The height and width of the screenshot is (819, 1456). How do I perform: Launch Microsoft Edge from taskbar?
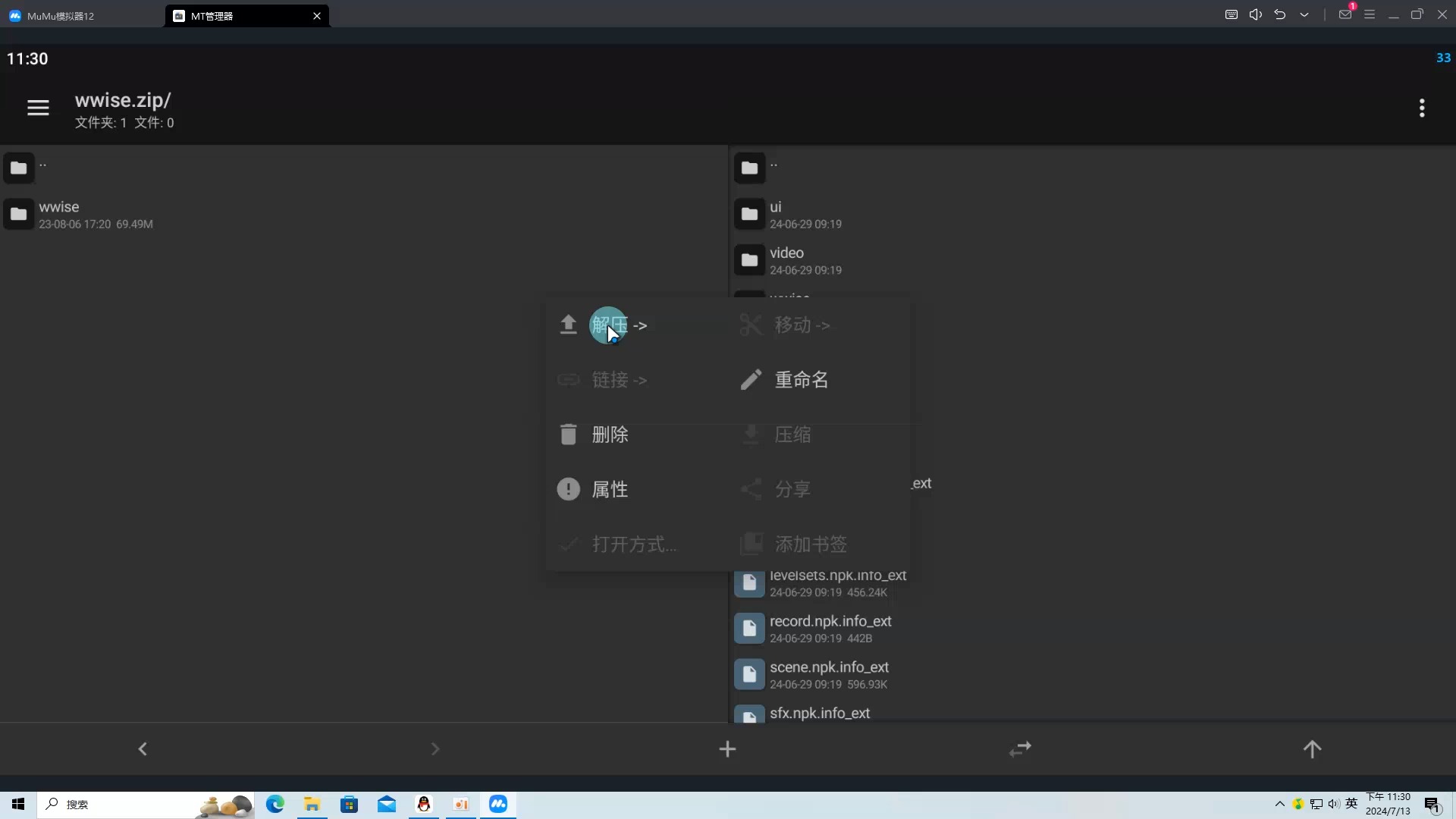[x=275, y=804]
